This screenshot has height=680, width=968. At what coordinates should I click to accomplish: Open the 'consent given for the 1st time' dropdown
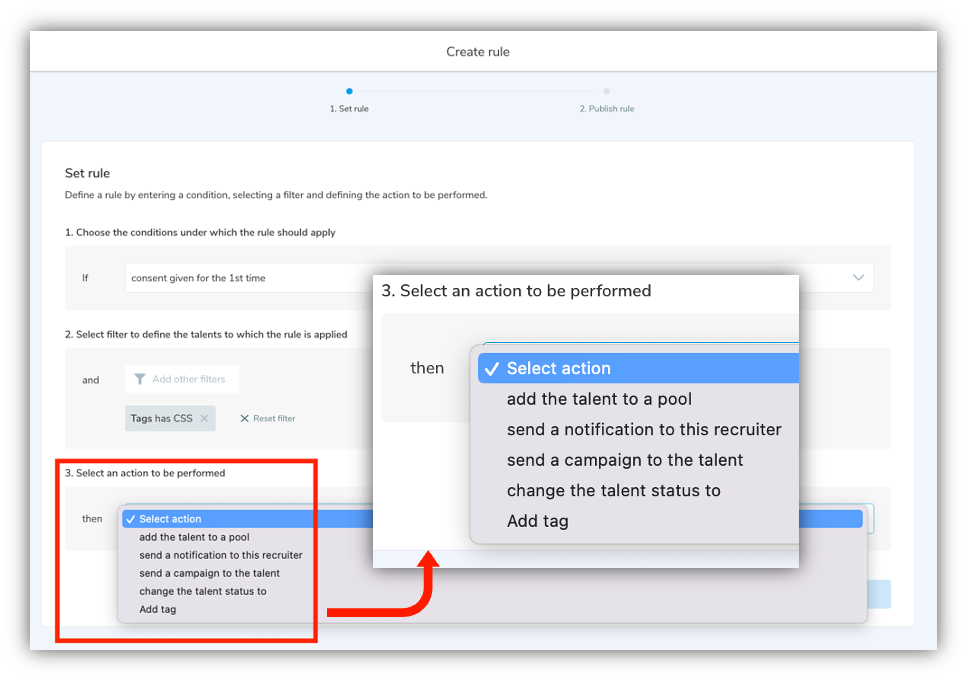point(240,278)
